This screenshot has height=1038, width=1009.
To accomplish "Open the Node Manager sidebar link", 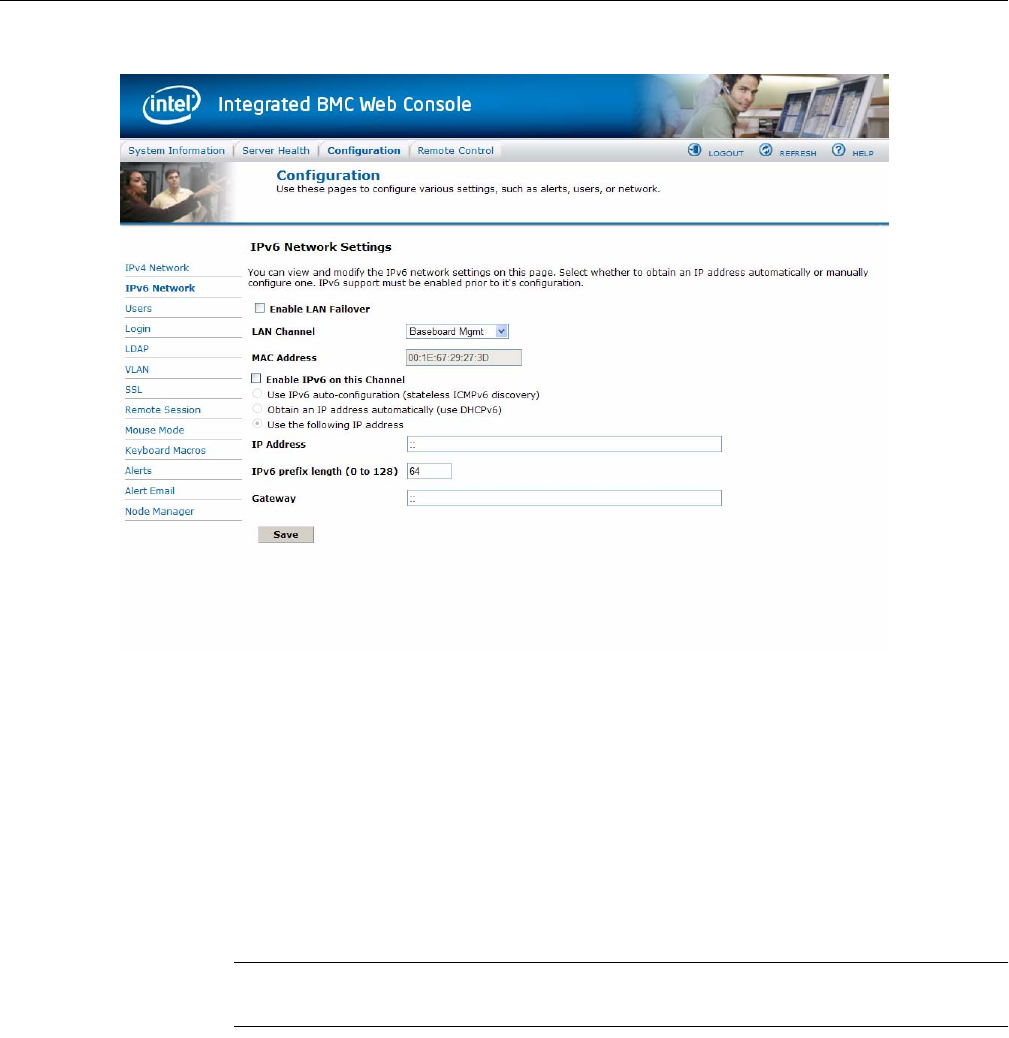I will point(160,512).
